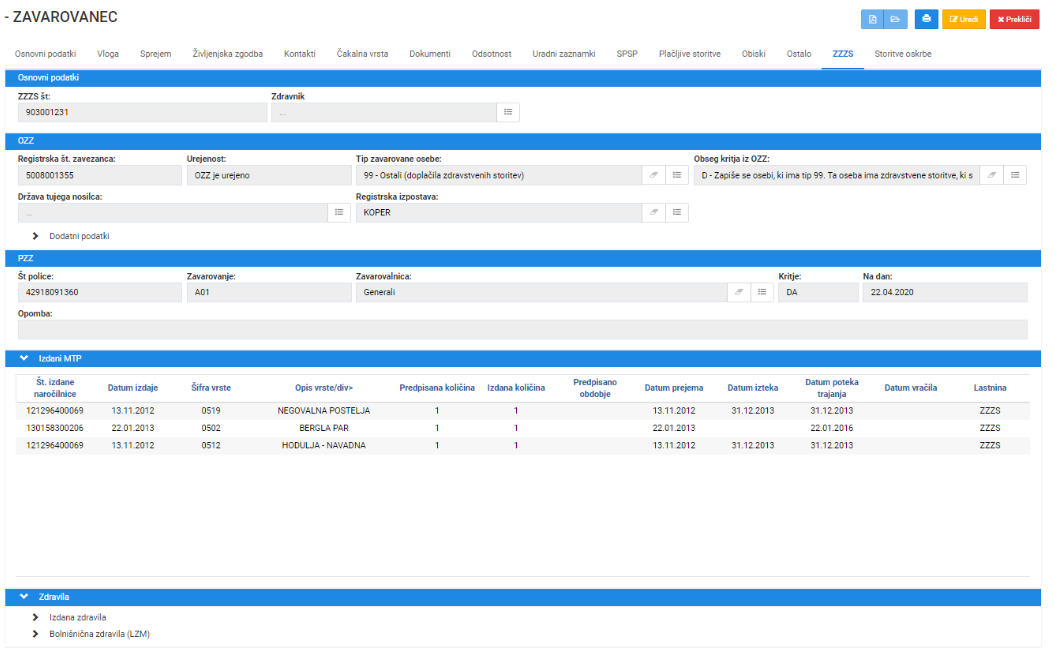Open list picker for Registrska izpostava
Viewport: 1055px width, 655px height.
click(x=677, y=212)
